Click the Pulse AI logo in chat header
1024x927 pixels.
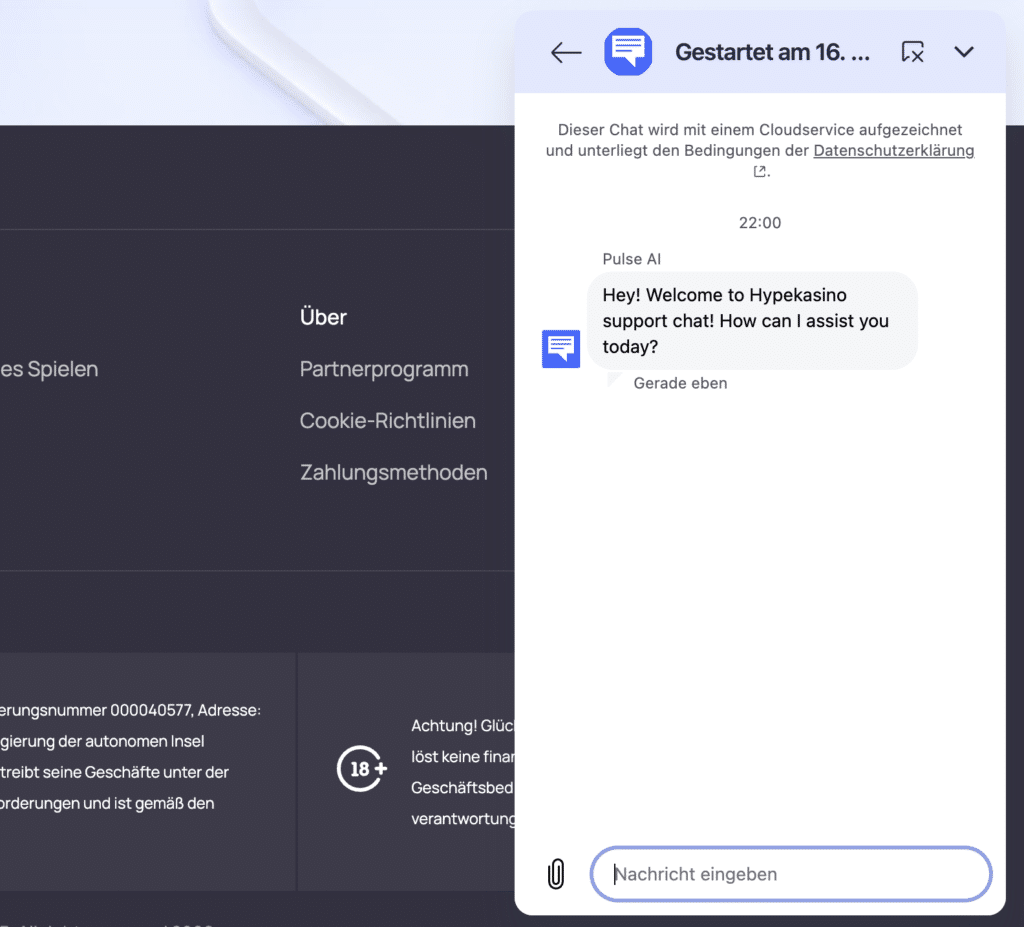coord(628,52)
